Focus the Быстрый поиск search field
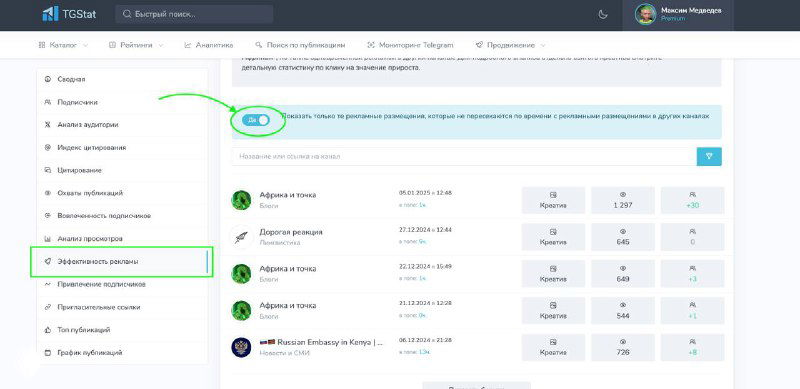The height and width of the screenshot is (389, 800). tap(194, 14)
